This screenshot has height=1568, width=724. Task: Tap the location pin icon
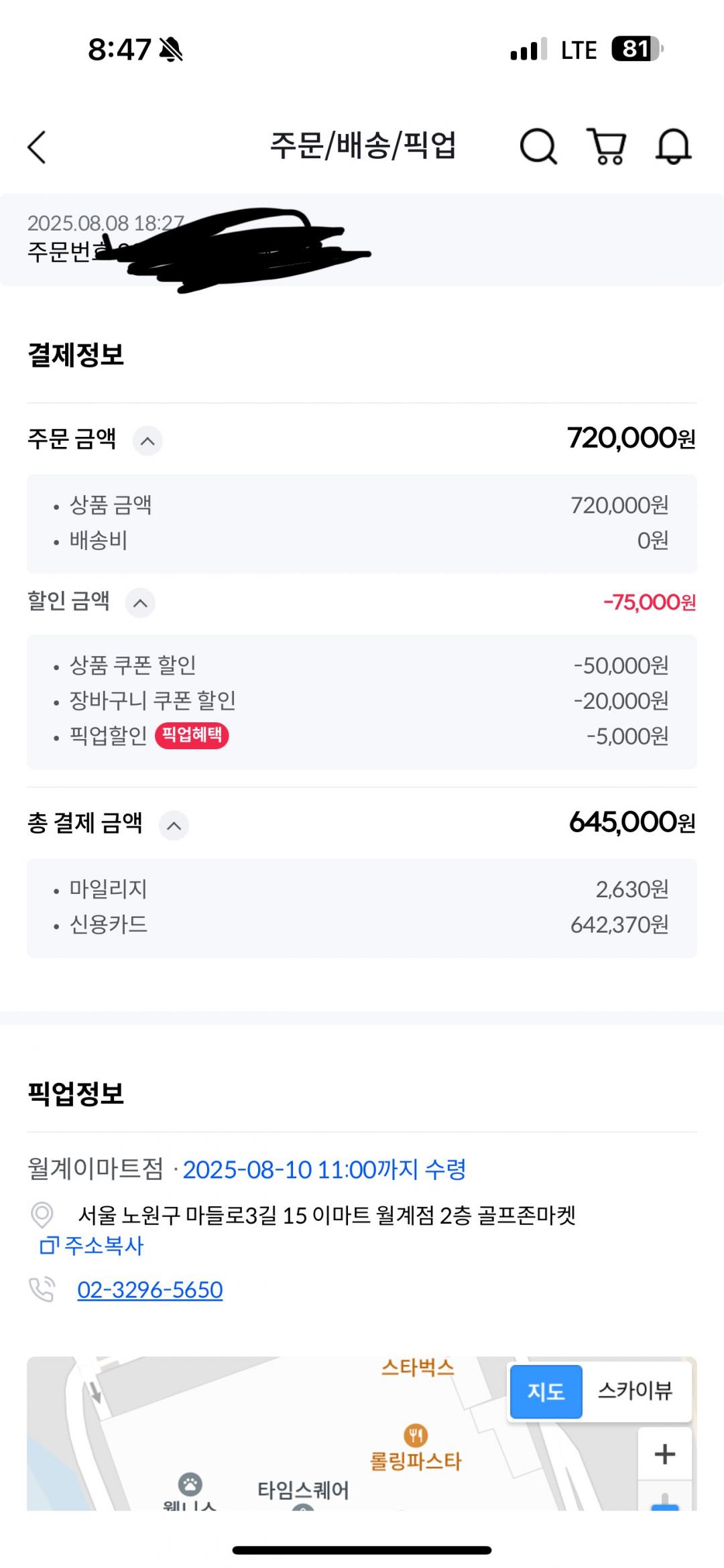point(42,1214)
